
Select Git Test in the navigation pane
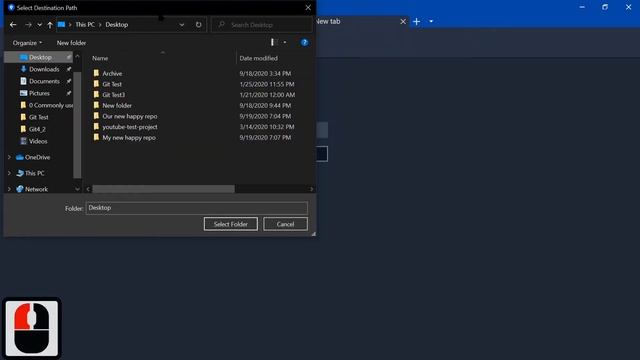(x=38, y=117)
